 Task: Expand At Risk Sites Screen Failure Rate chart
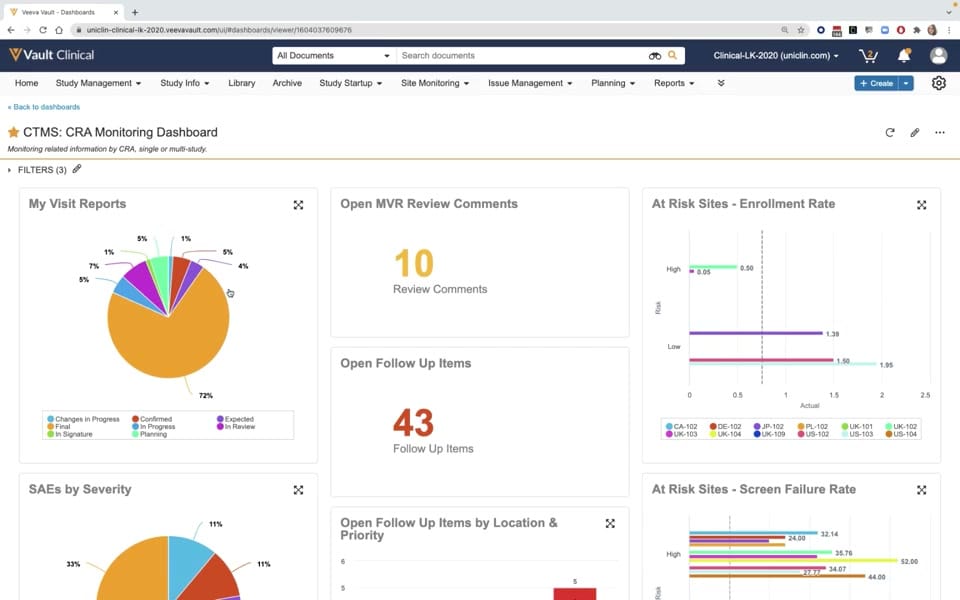(x=921, y=490)
